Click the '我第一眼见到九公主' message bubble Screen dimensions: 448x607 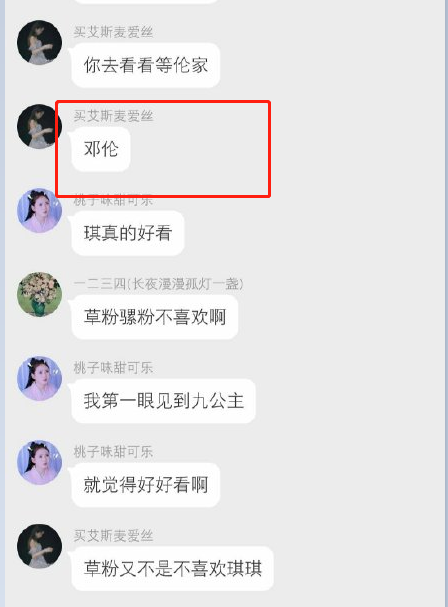pyautogui.click(x=163, y=401)
